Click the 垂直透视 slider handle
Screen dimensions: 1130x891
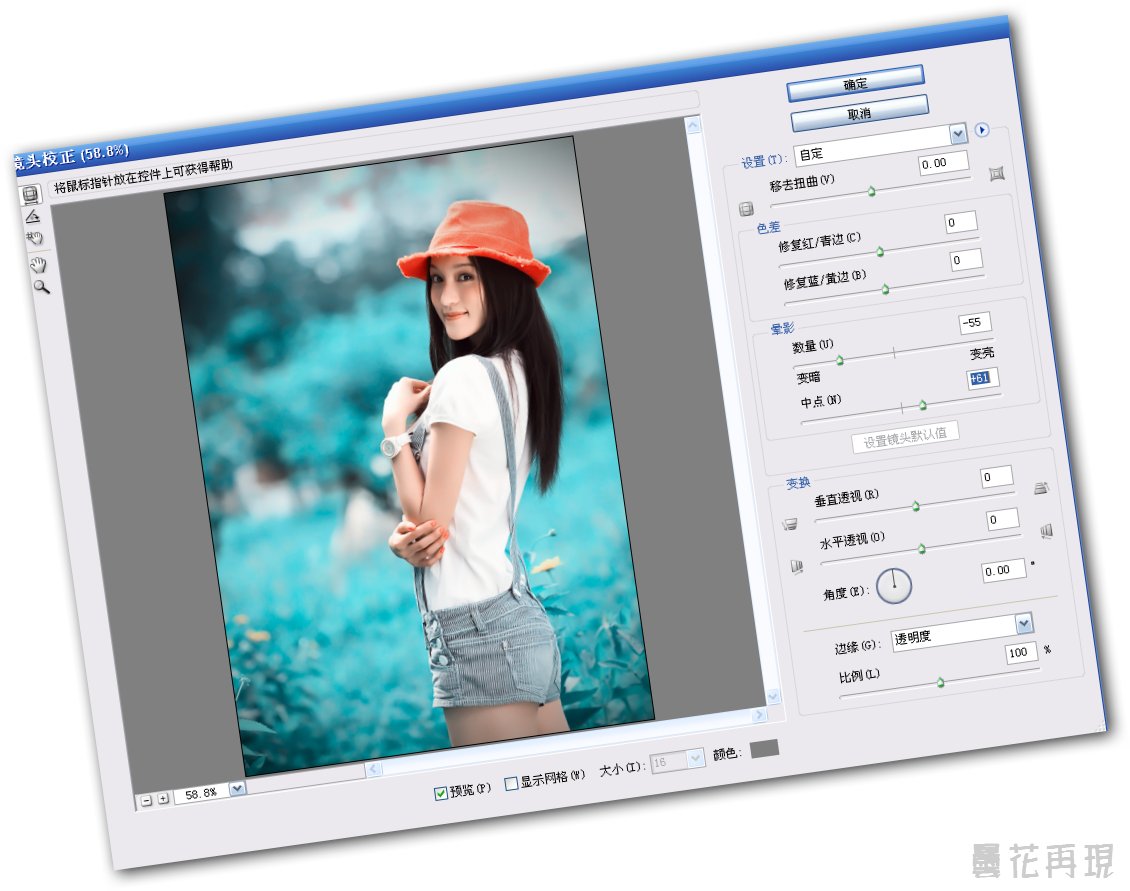click(916, 506)
